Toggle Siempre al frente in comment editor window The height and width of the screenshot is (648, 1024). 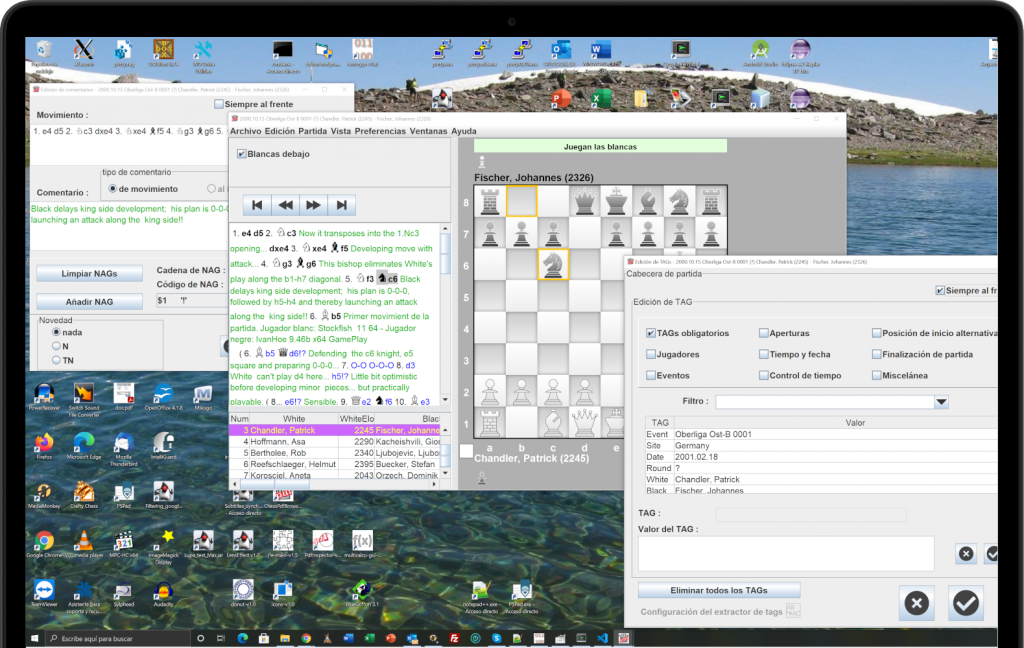click(x=219, y=104)
